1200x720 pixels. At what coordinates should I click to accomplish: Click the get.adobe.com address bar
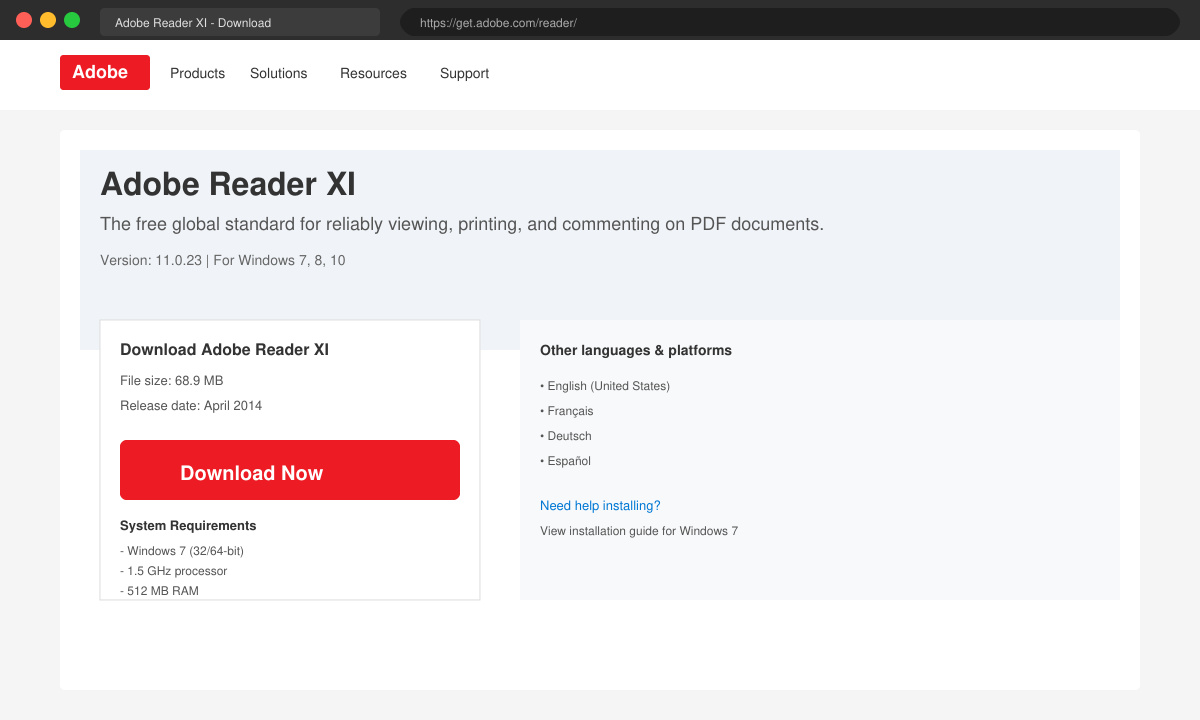pyautogui.click(x=790, y=22)
